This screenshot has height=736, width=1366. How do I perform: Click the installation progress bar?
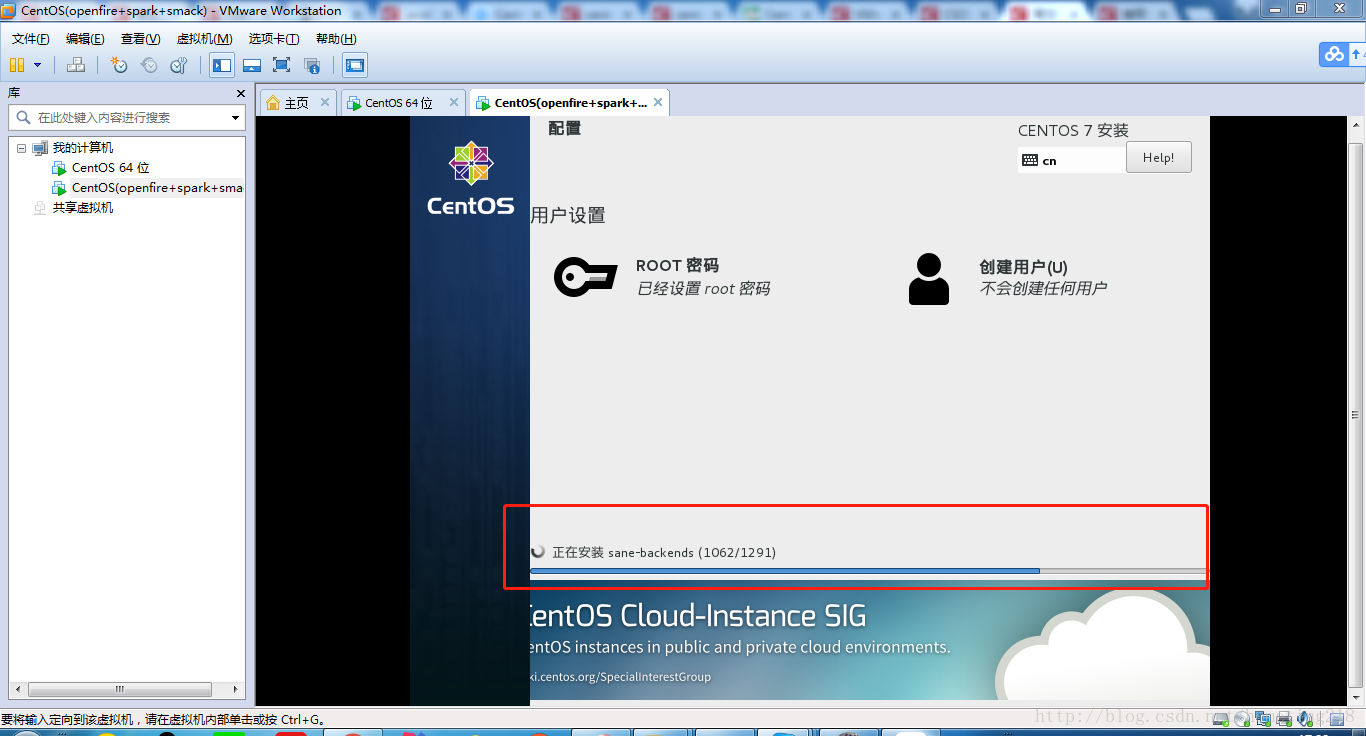point(868,571)
